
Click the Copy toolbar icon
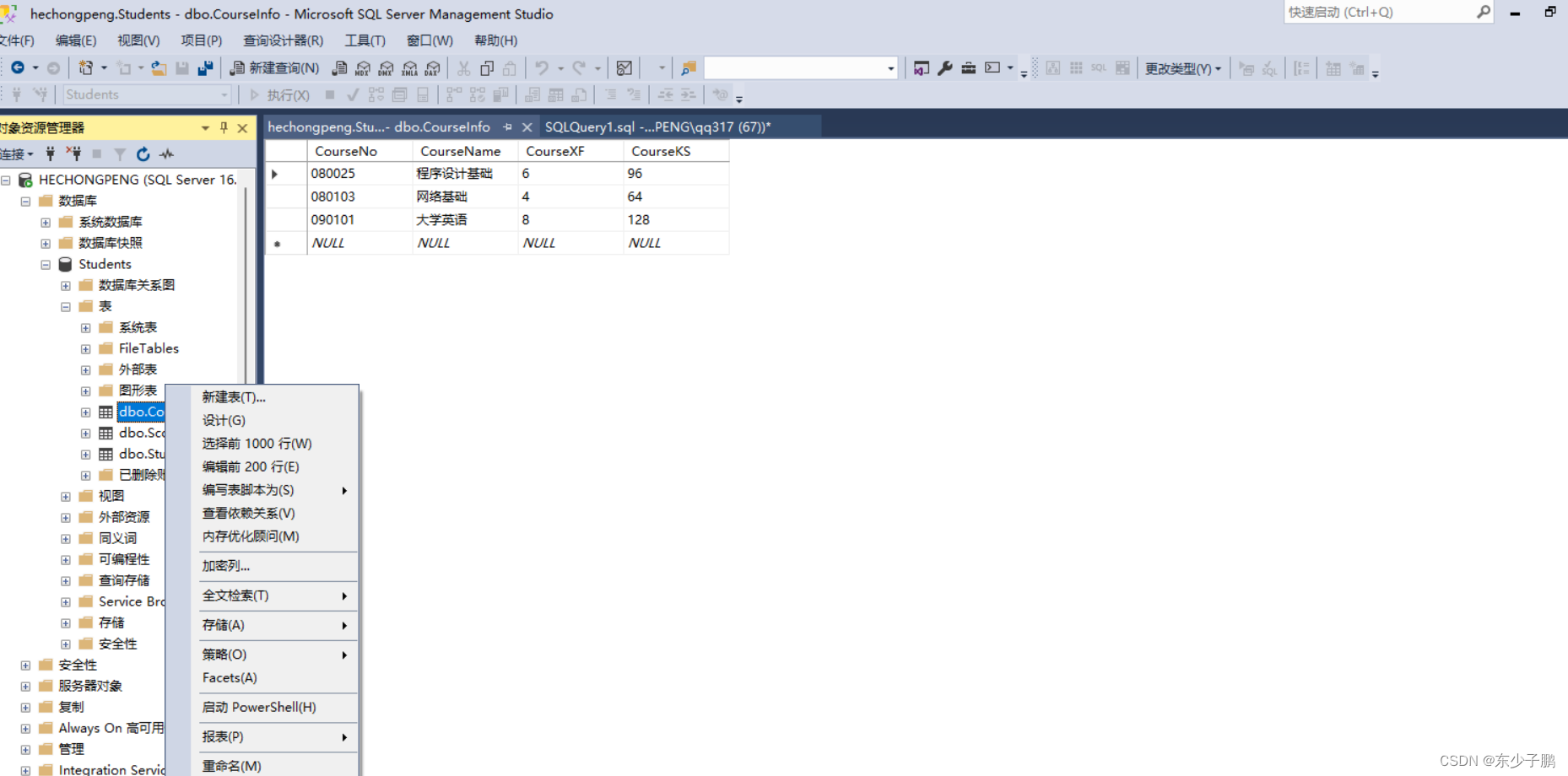486,67
